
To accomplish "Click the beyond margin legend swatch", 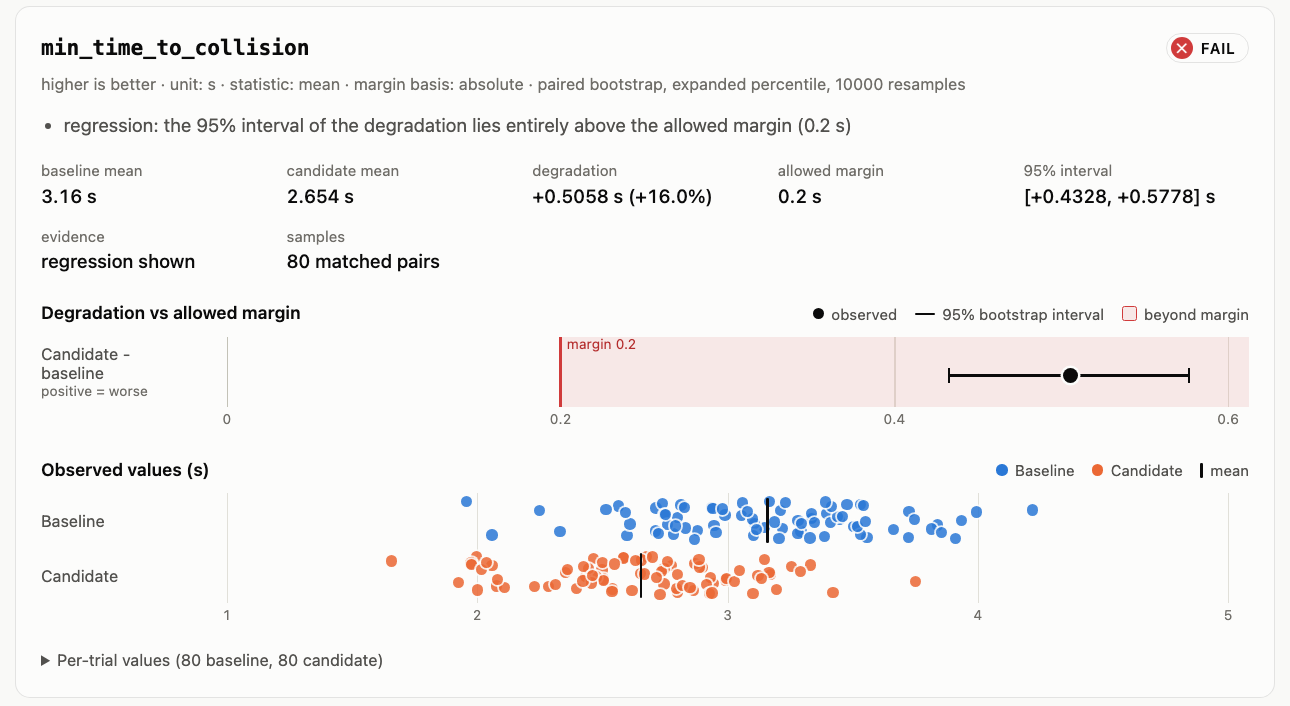I will click(x=1129, y=314).
